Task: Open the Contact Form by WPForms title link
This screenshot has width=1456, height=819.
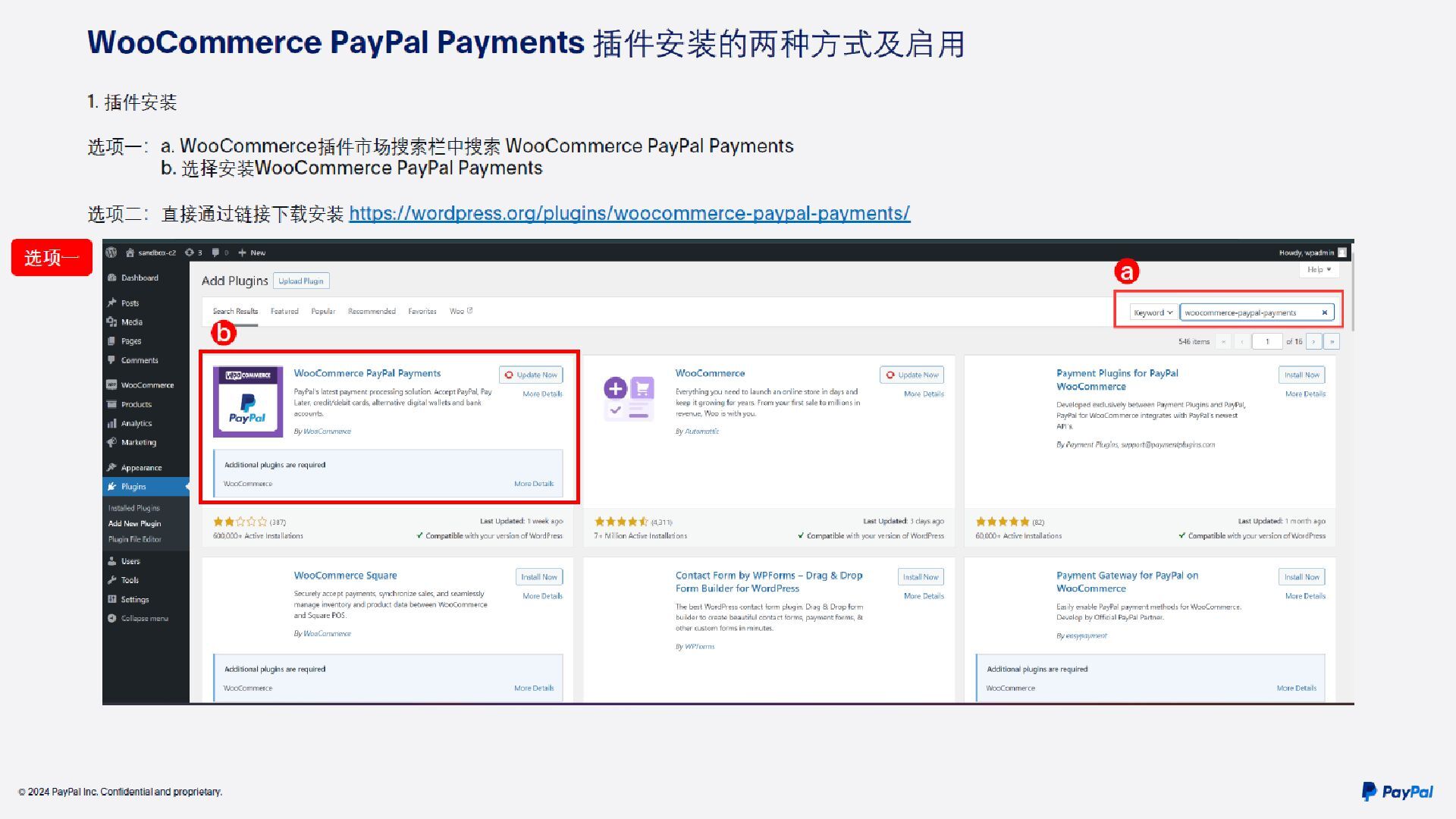Action: tap(769, 582)
